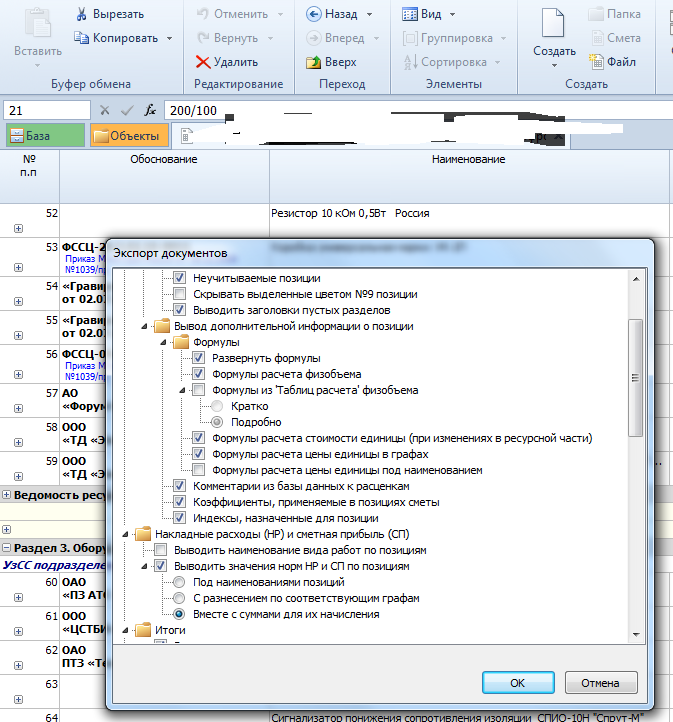Image resolution: width=673 pixels, height=722 pixels.
Task: Check Формулы из 'Таблиц расчета' физобъема
Action: click(198, 390)
